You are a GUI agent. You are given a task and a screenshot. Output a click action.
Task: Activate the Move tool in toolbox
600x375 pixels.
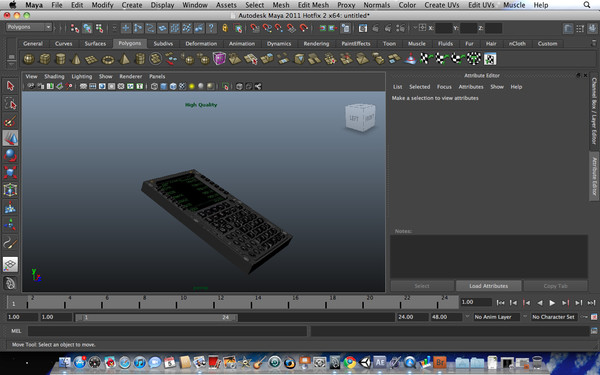click(x=10, y=138)
